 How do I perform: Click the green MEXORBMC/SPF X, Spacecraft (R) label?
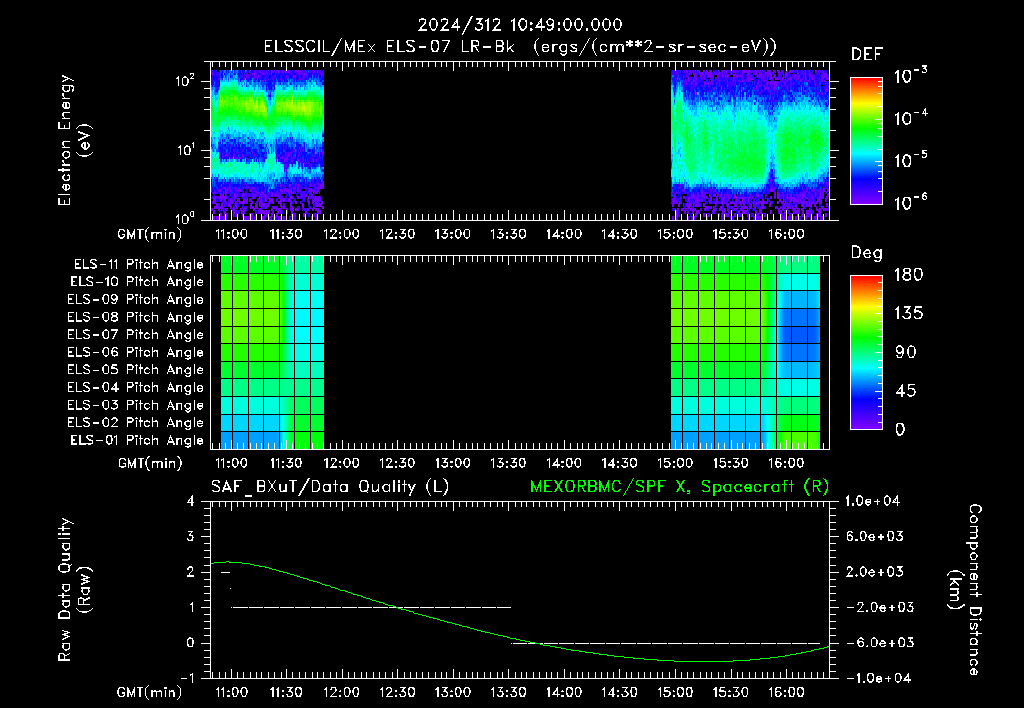[x=679, y=487]
